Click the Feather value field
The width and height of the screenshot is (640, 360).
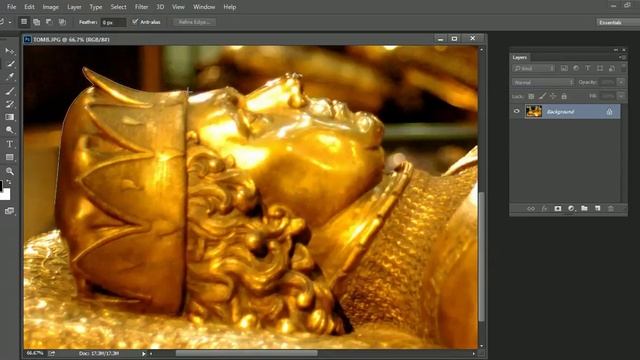point(113,22)
